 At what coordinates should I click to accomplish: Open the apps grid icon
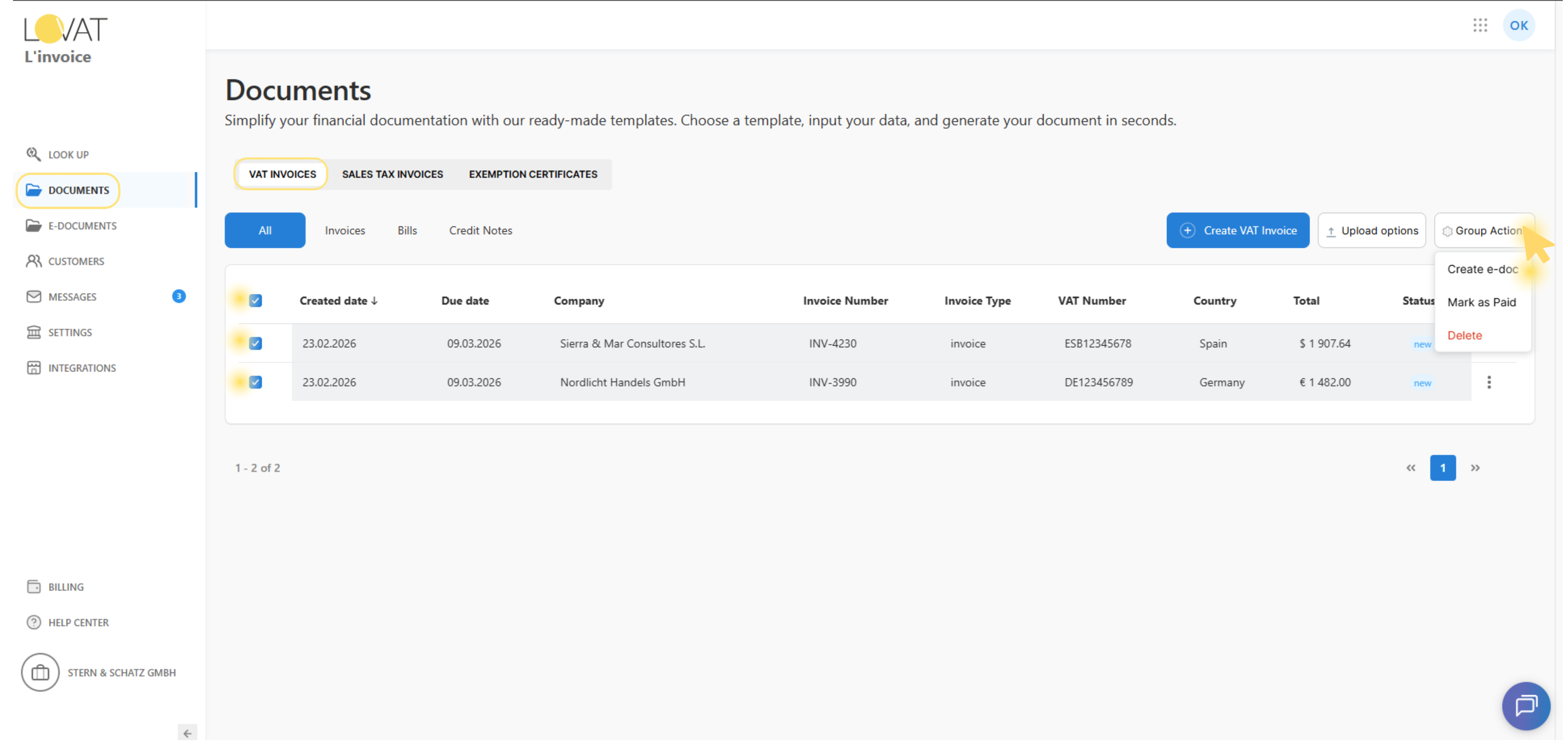pos(1480,25)
